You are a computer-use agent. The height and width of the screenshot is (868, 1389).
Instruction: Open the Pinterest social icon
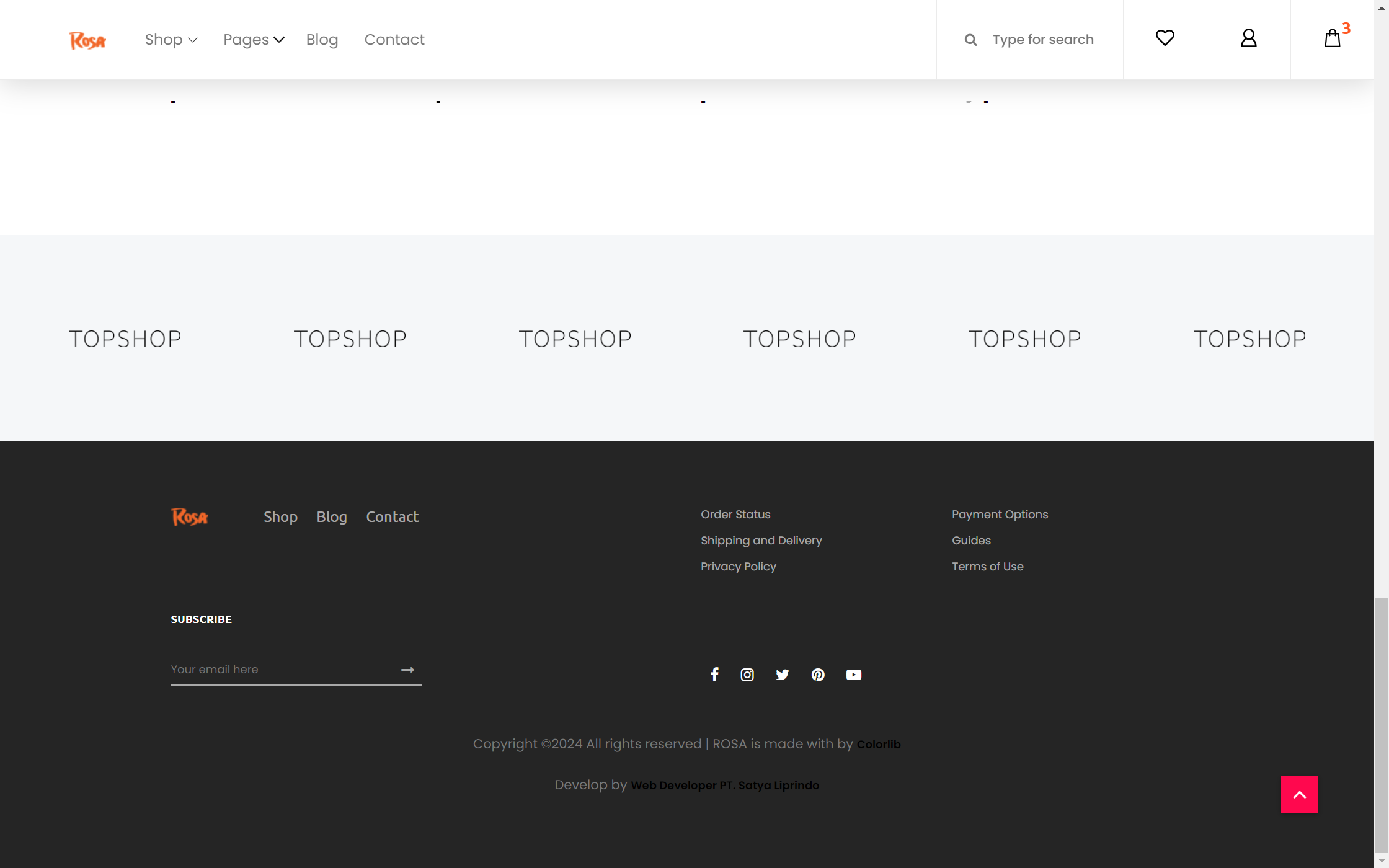click(818, 675)
